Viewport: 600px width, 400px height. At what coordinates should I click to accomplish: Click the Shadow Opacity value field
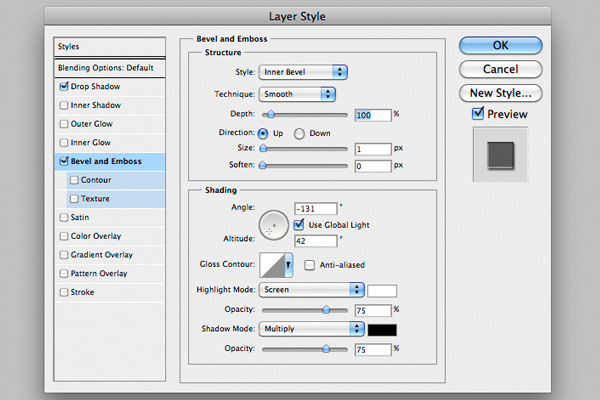(x=373, y=350)
